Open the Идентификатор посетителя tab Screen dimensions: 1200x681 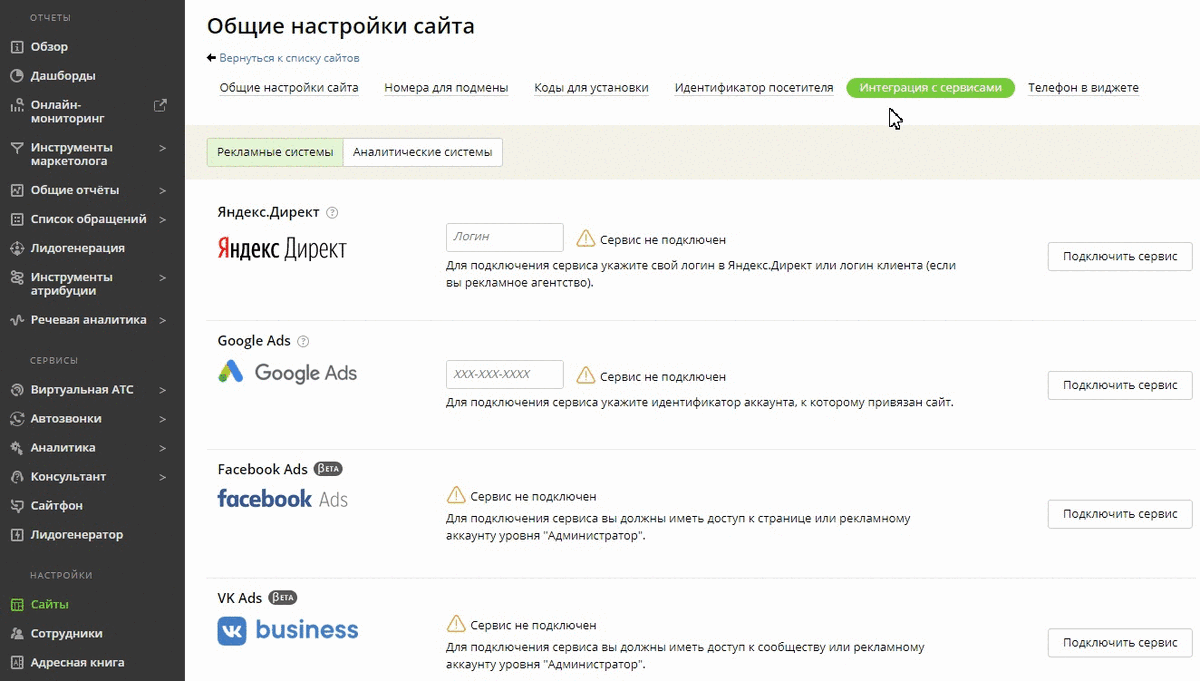(754, 88)
